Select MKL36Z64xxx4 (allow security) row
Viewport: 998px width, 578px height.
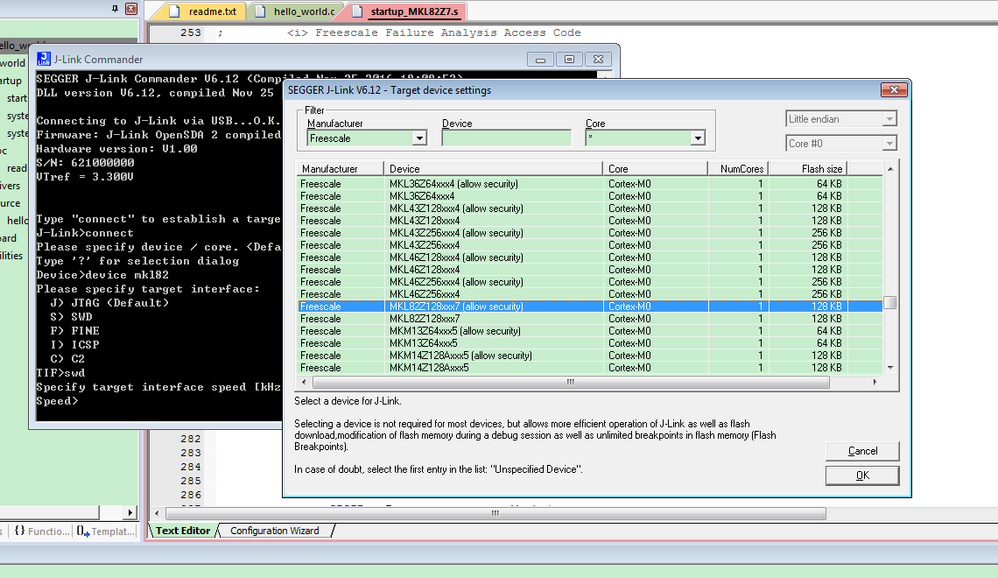[x=589, y=184]
